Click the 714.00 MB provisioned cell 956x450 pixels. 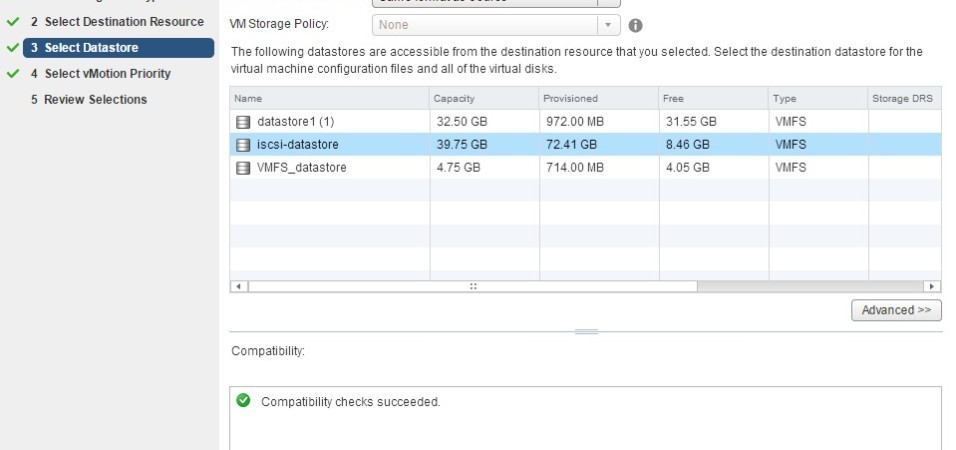pyautogui.click(x=575, y=168)
